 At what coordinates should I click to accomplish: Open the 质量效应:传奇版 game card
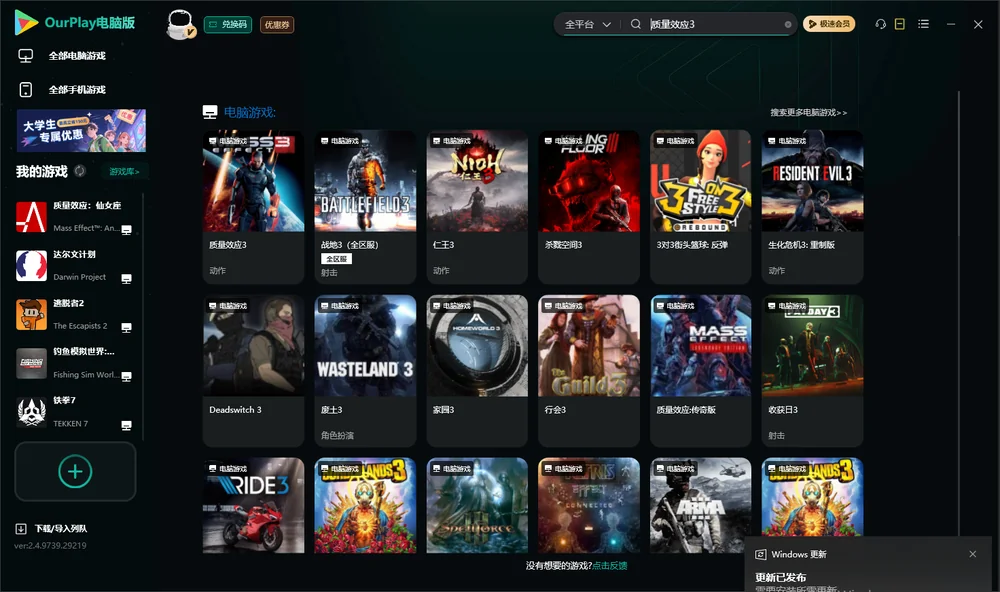point(701,371)
